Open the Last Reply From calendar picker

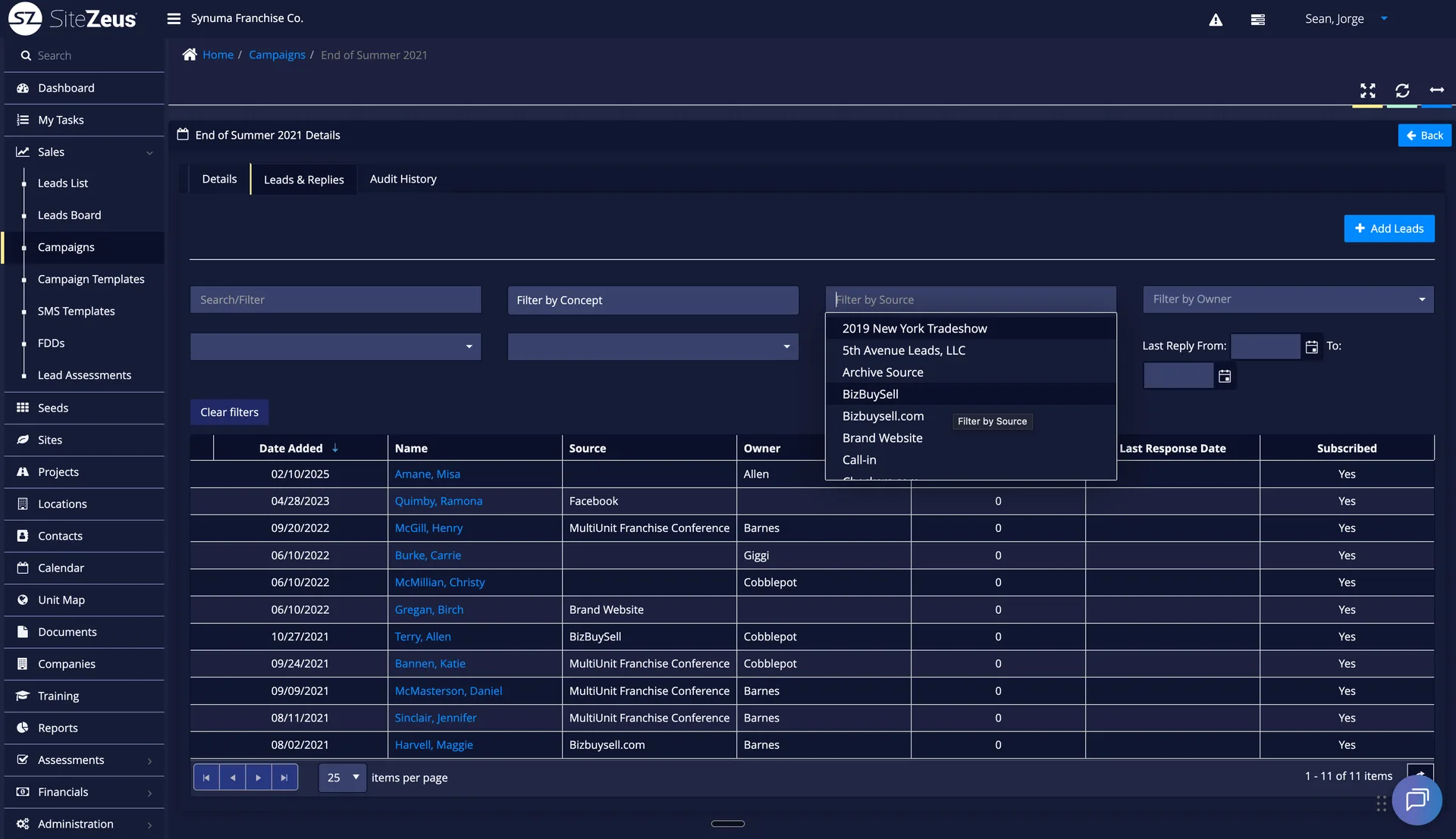pyautogui.click(x=1311, y=347)
